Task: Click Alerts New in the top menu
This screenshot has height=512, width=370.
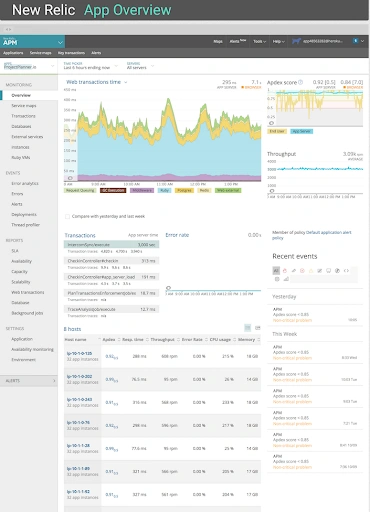Action: click(238, 41)
